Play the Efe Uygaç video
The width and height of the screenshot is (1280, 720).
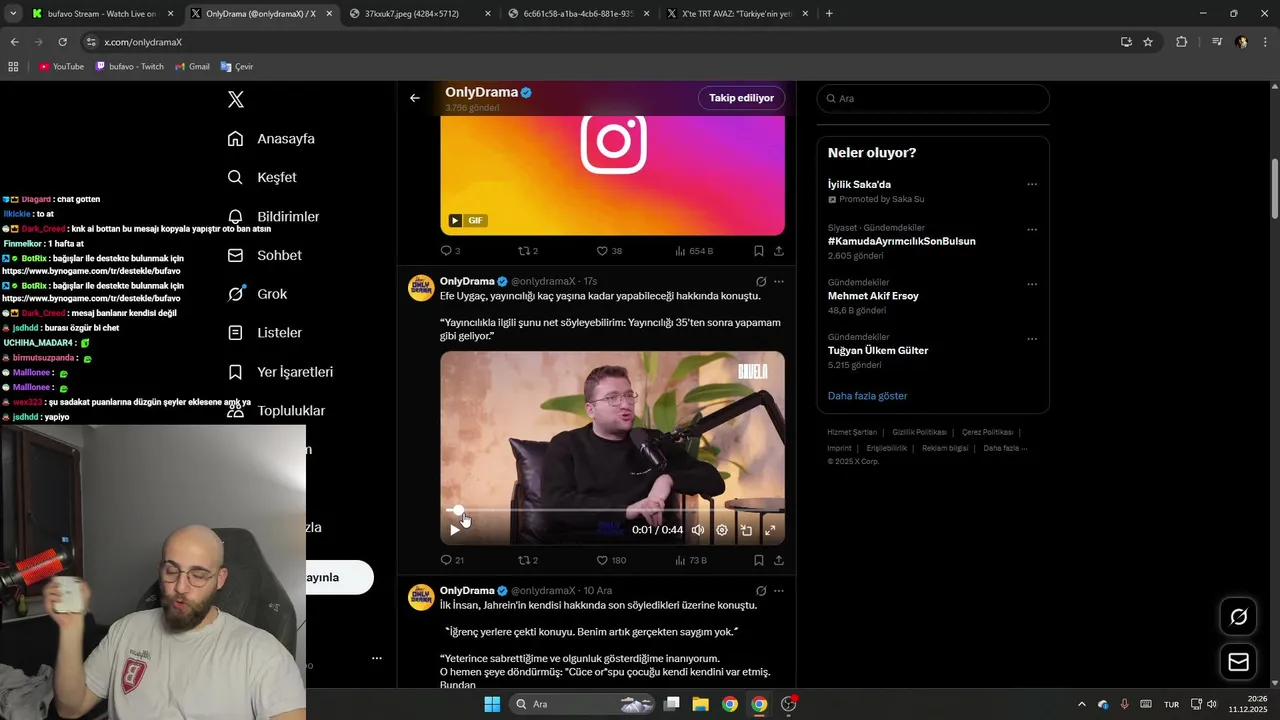coord(455,530)
